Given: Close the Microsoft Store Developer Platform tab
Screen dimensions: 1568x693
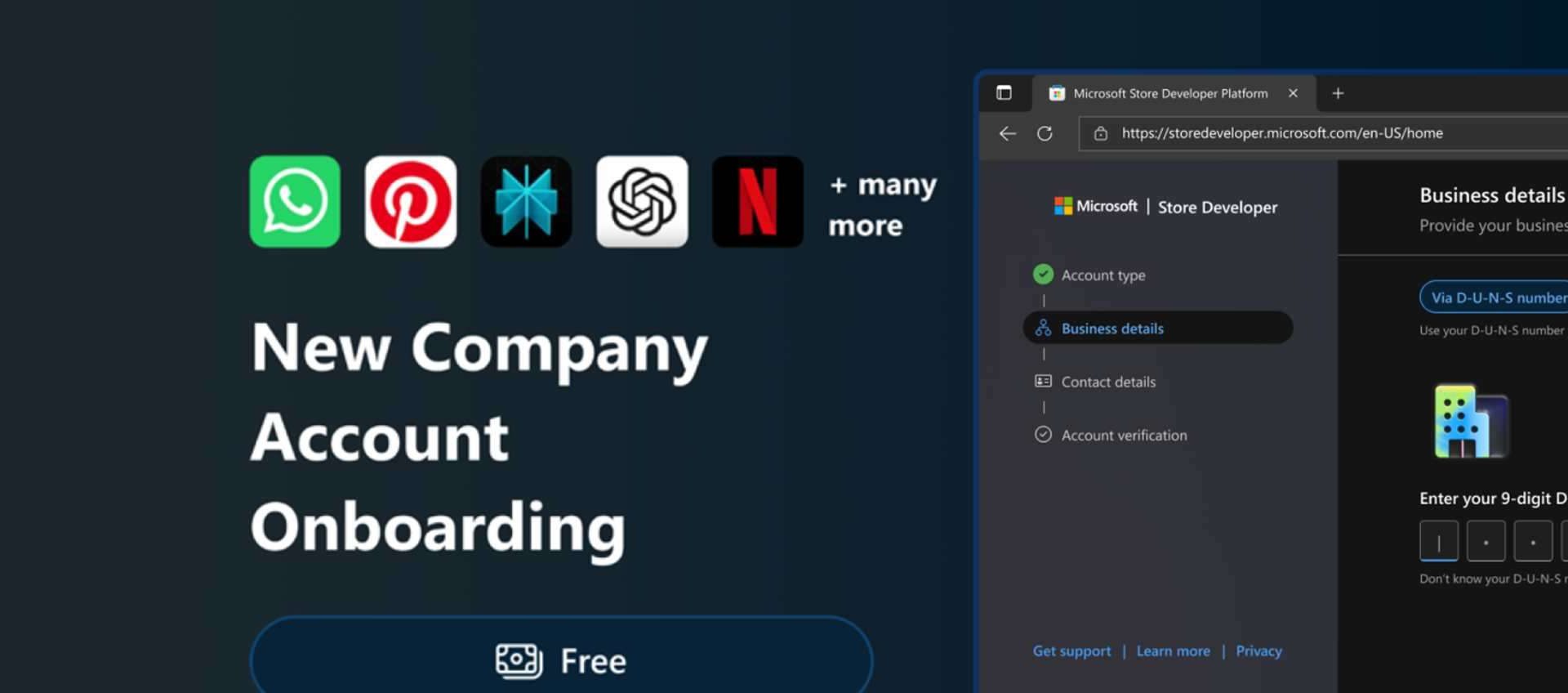Looking at the screenshot, I should 1293,93.
